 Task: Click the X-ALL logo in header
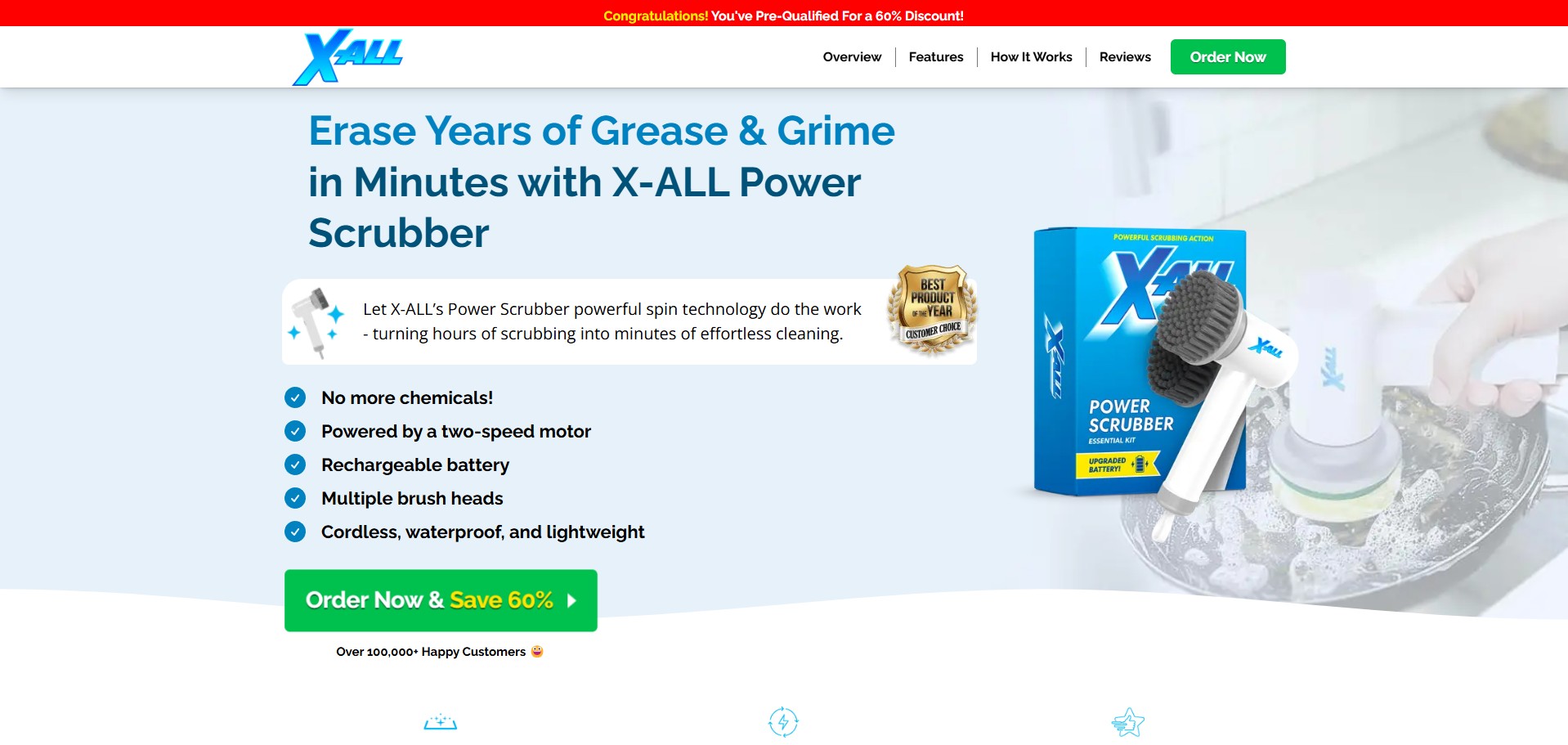[x=347, y=56]
